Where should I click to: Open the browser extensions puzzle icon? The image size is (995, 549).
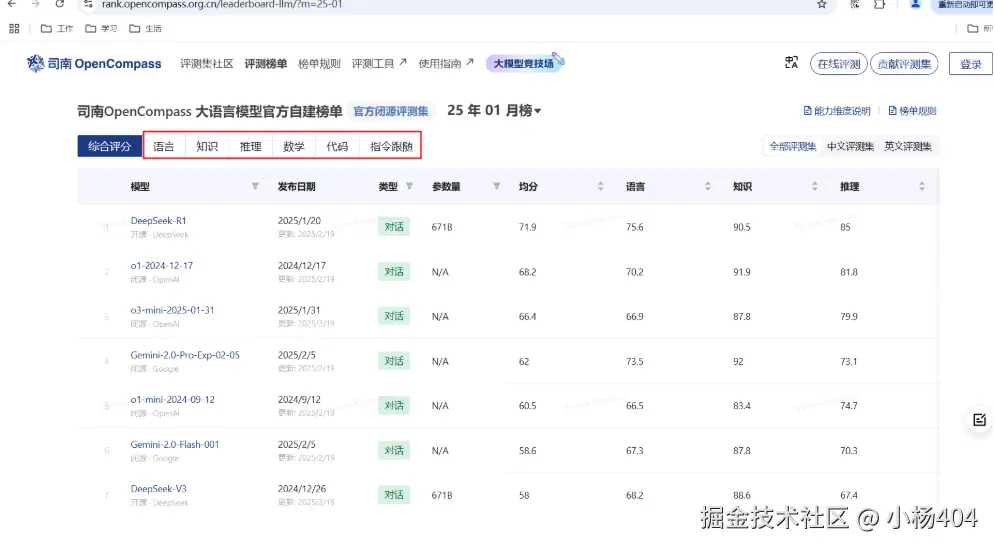(x=880, y=4)
